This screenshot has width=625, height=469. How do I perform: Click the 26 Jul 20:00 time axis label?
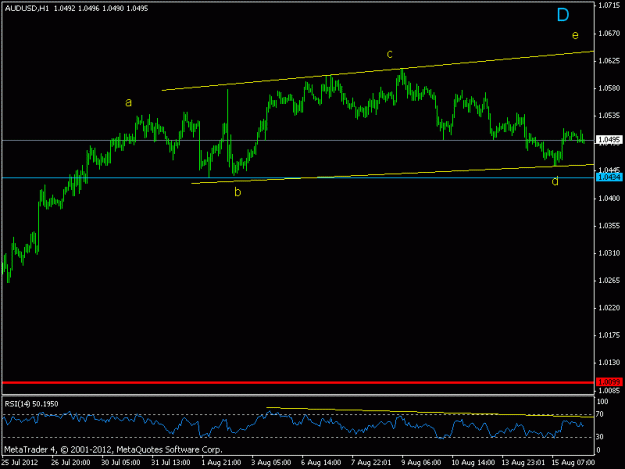71,462
